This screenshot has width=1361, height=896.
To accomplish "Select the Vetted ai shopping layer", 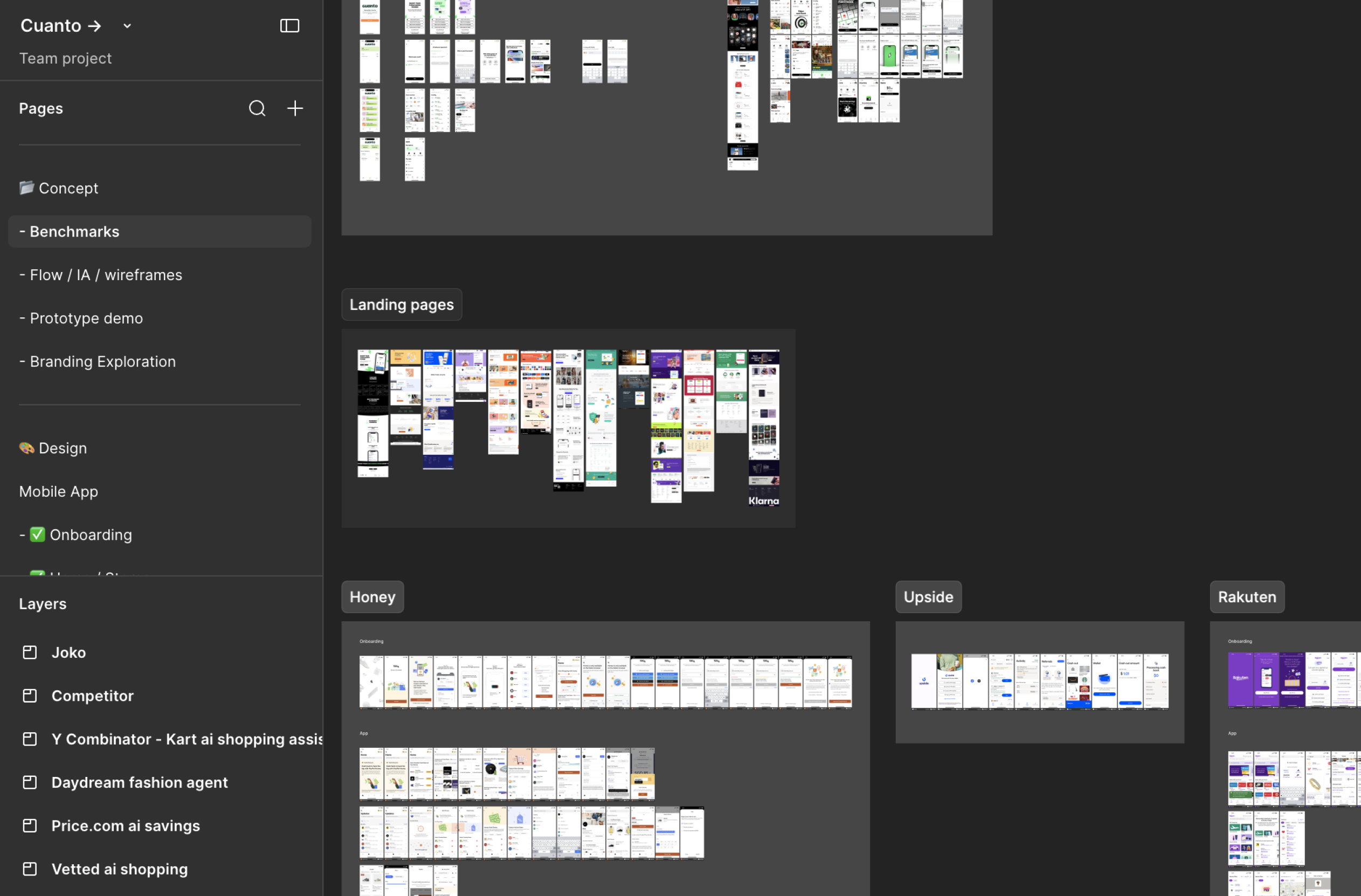I will point(120,870).
